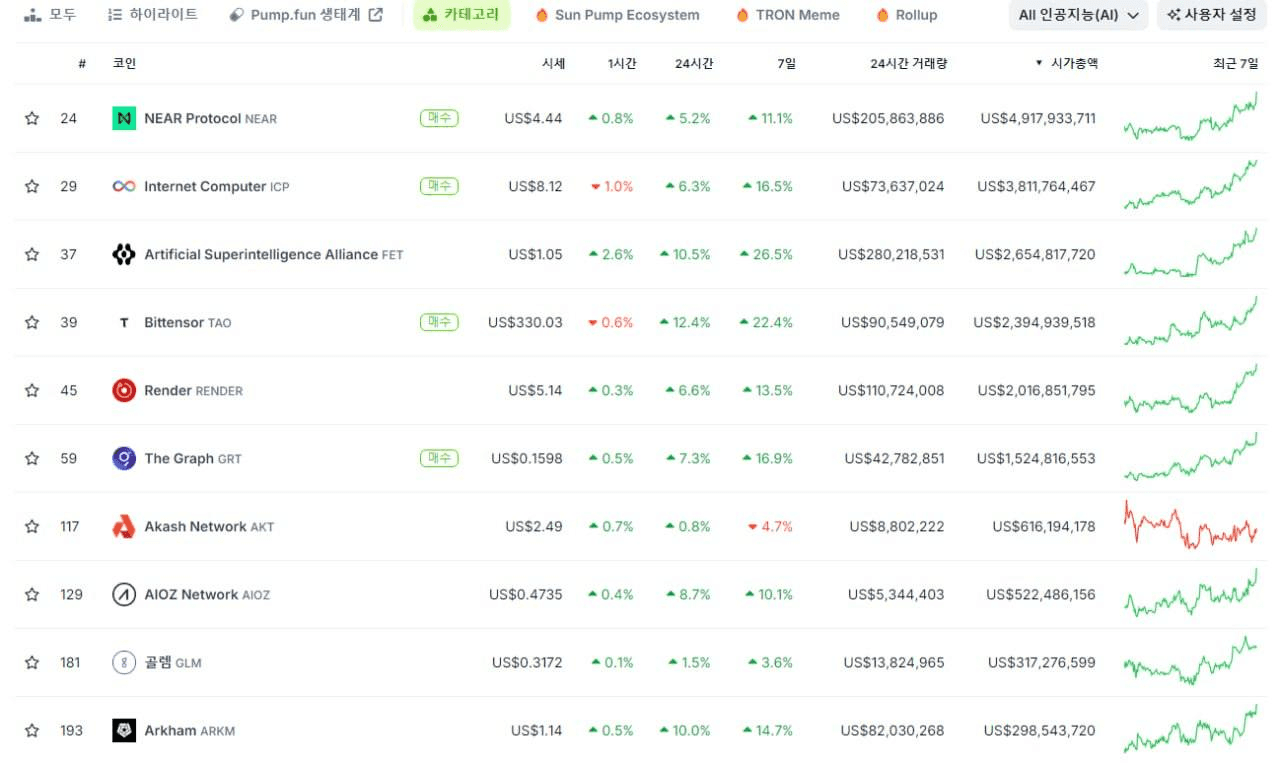Switch to the 하이라이트 tab
Screen dimensions: 1280x763
tap(153, 15)
